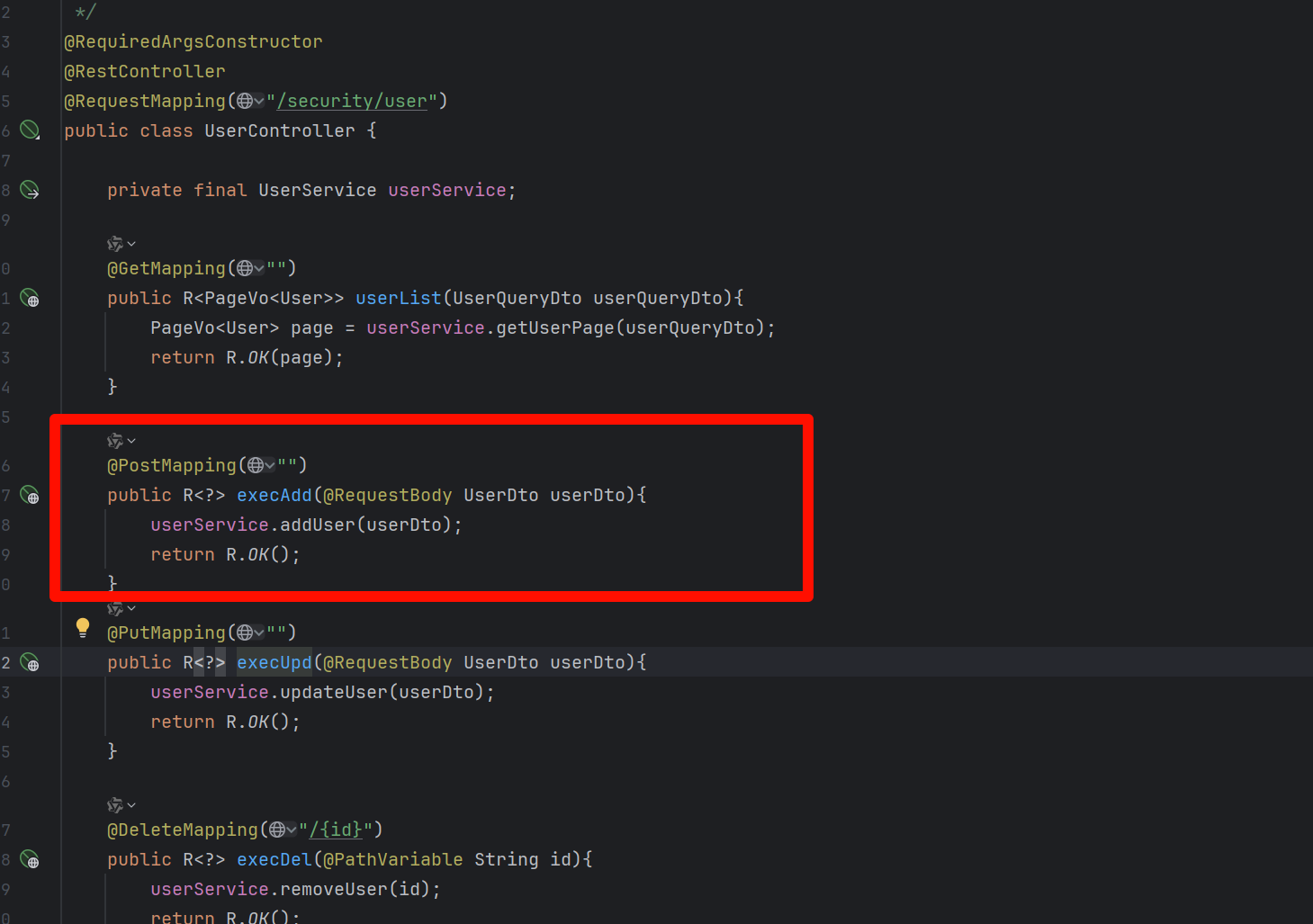Open the URL chevron dropdown in @PutMapping
1313x924 pixels.
point(259,633)
